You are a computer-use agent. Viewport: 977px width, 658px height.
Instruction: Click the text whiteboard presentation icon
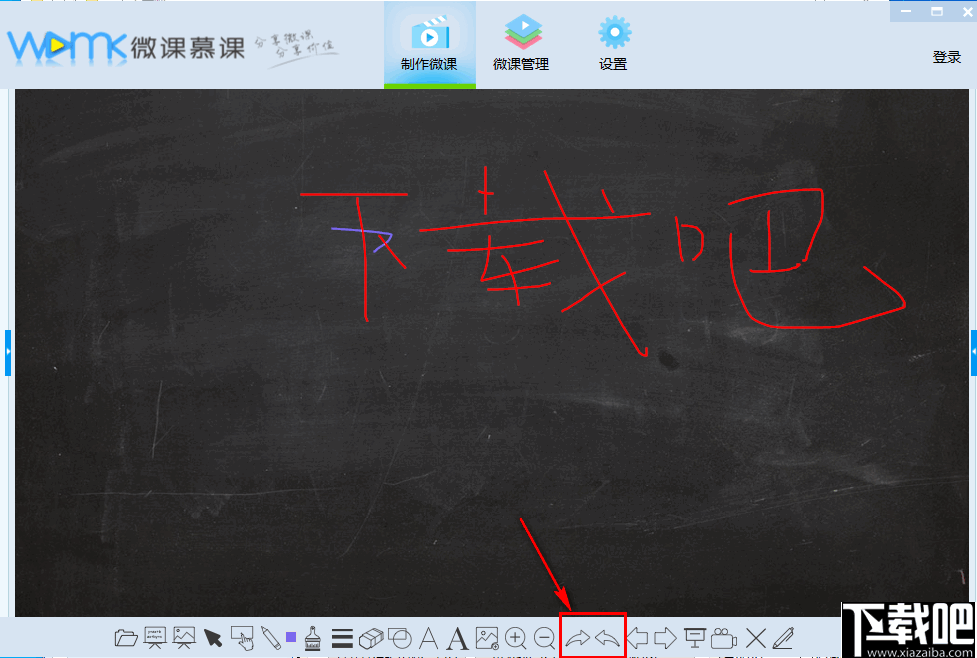(155, 637)
